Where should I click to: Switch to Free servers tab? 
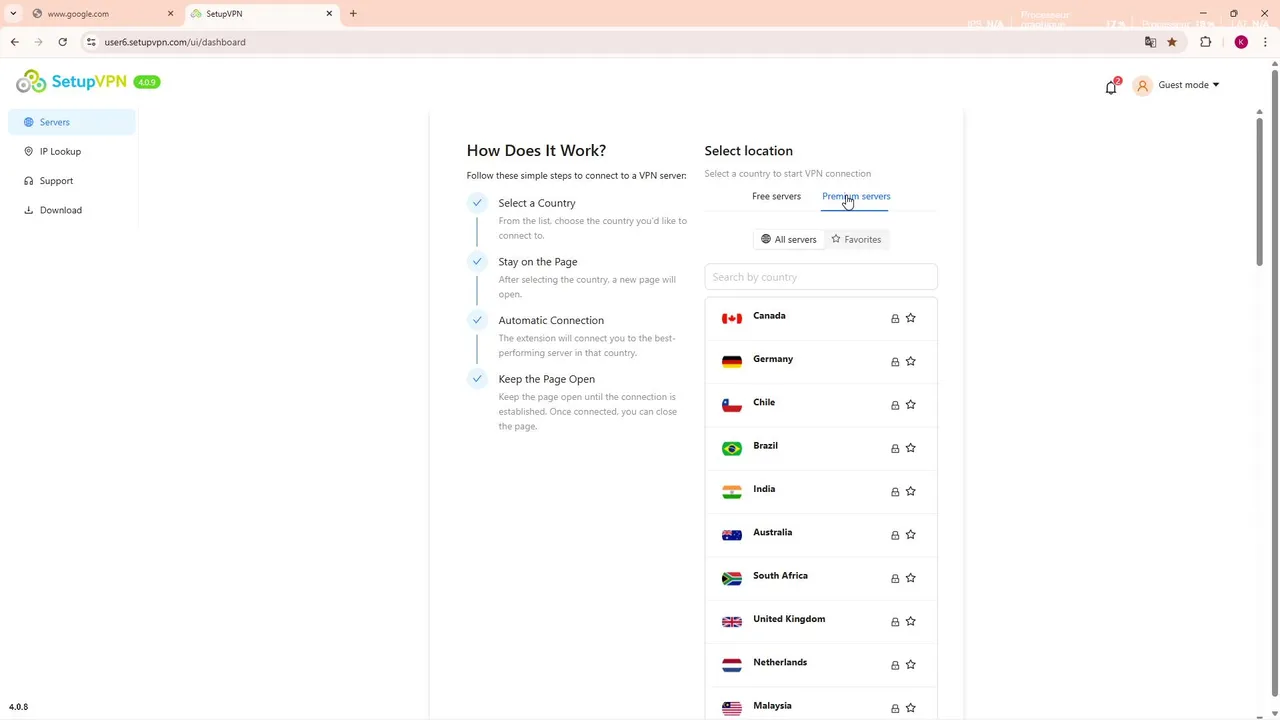point(776,196)
